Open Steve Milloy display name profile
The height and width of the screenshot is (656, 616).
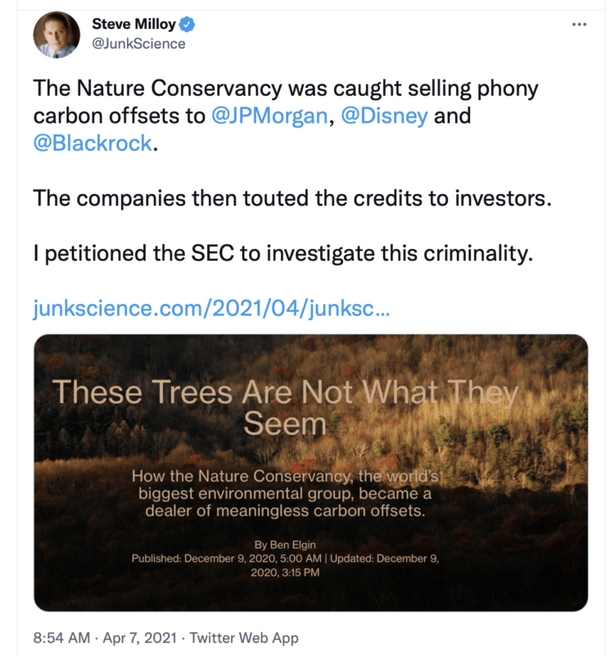click(135, 24)
